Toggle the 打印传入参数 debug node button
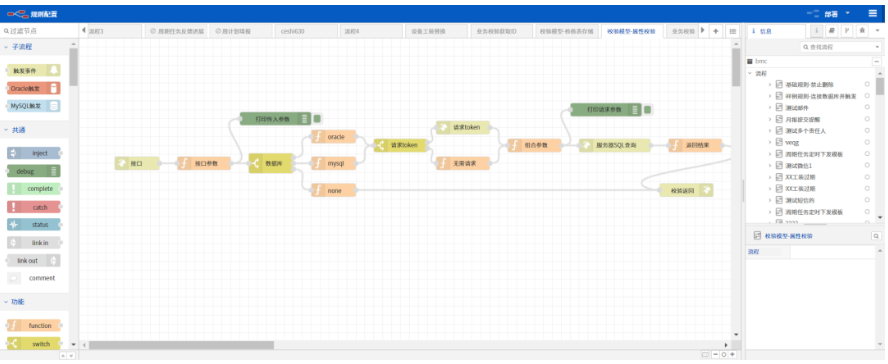888x364 pixels. 317,119
